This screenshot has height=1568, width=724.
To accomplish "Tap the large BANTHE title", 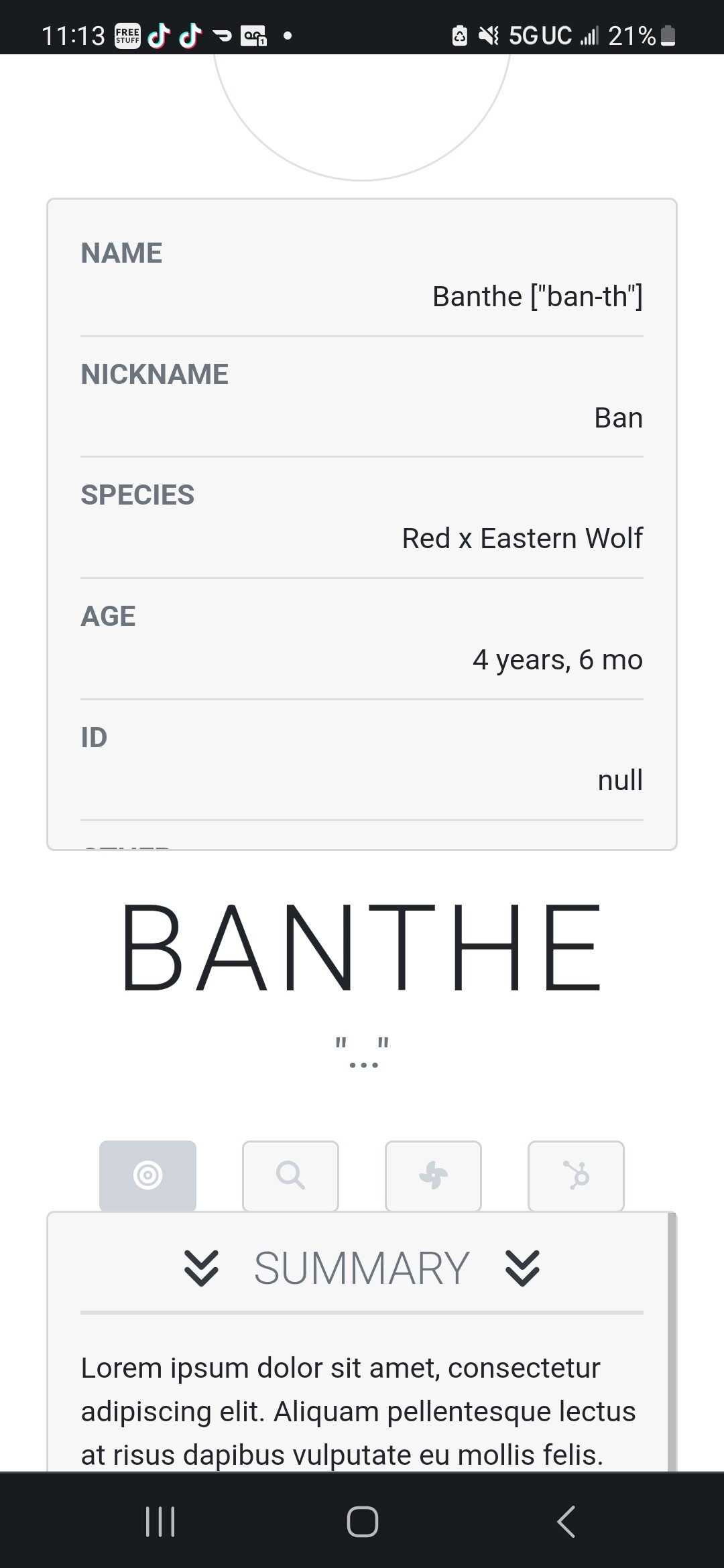I will 362,948.
